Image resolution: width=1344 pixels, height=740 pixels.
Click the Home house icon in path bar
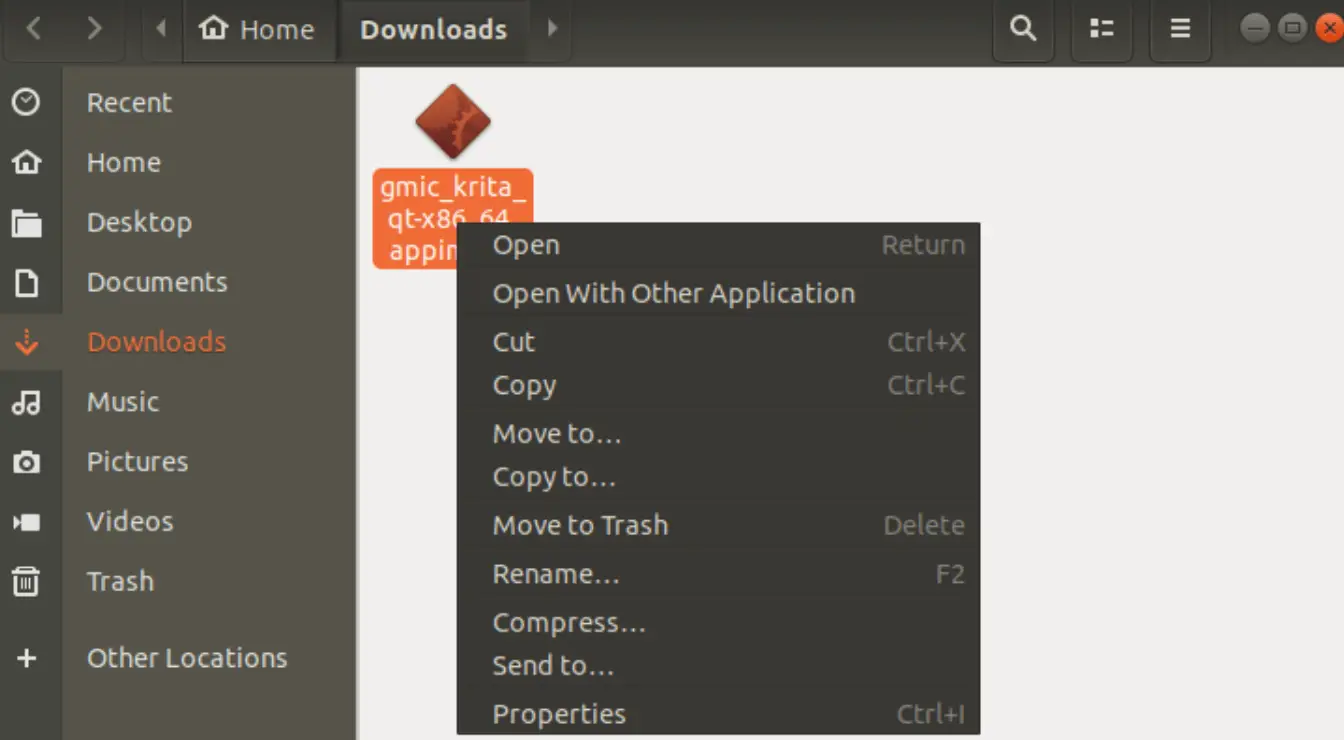213,28
